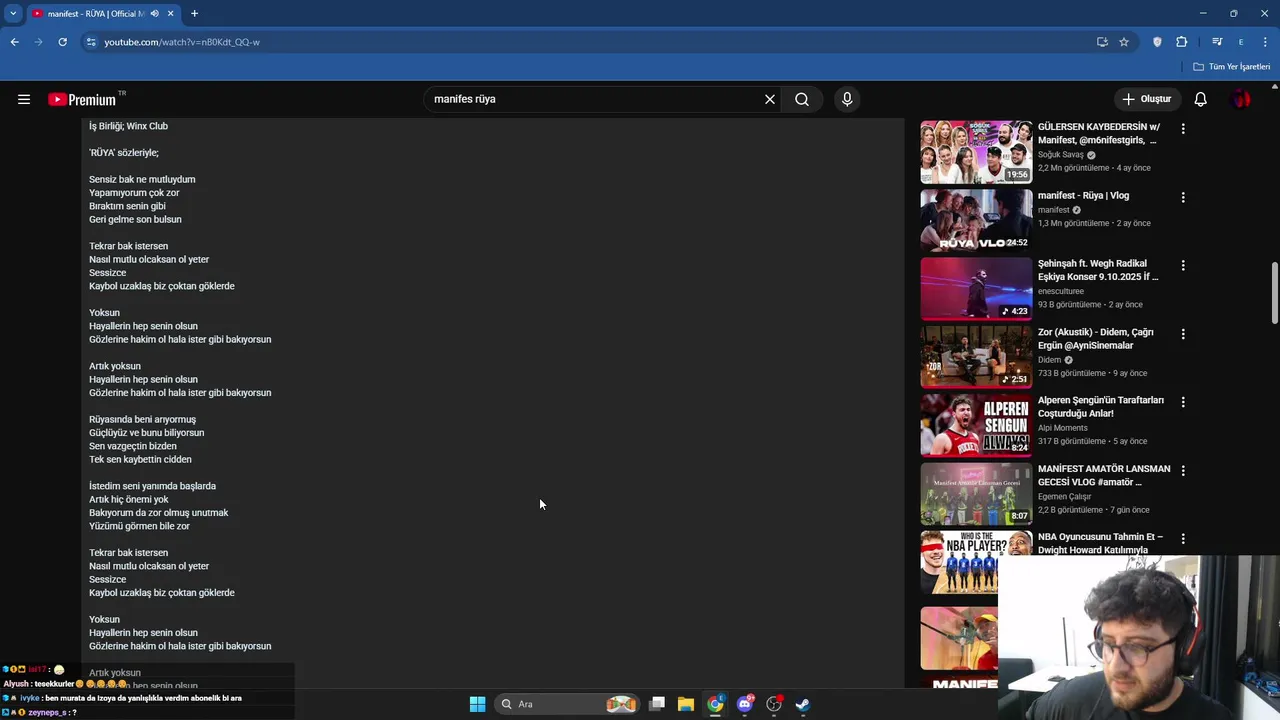The height and width of the screenshot is (720, 1280).
Task: Open the RÜYA VLOG thumbnail
Action: point(976,220)
